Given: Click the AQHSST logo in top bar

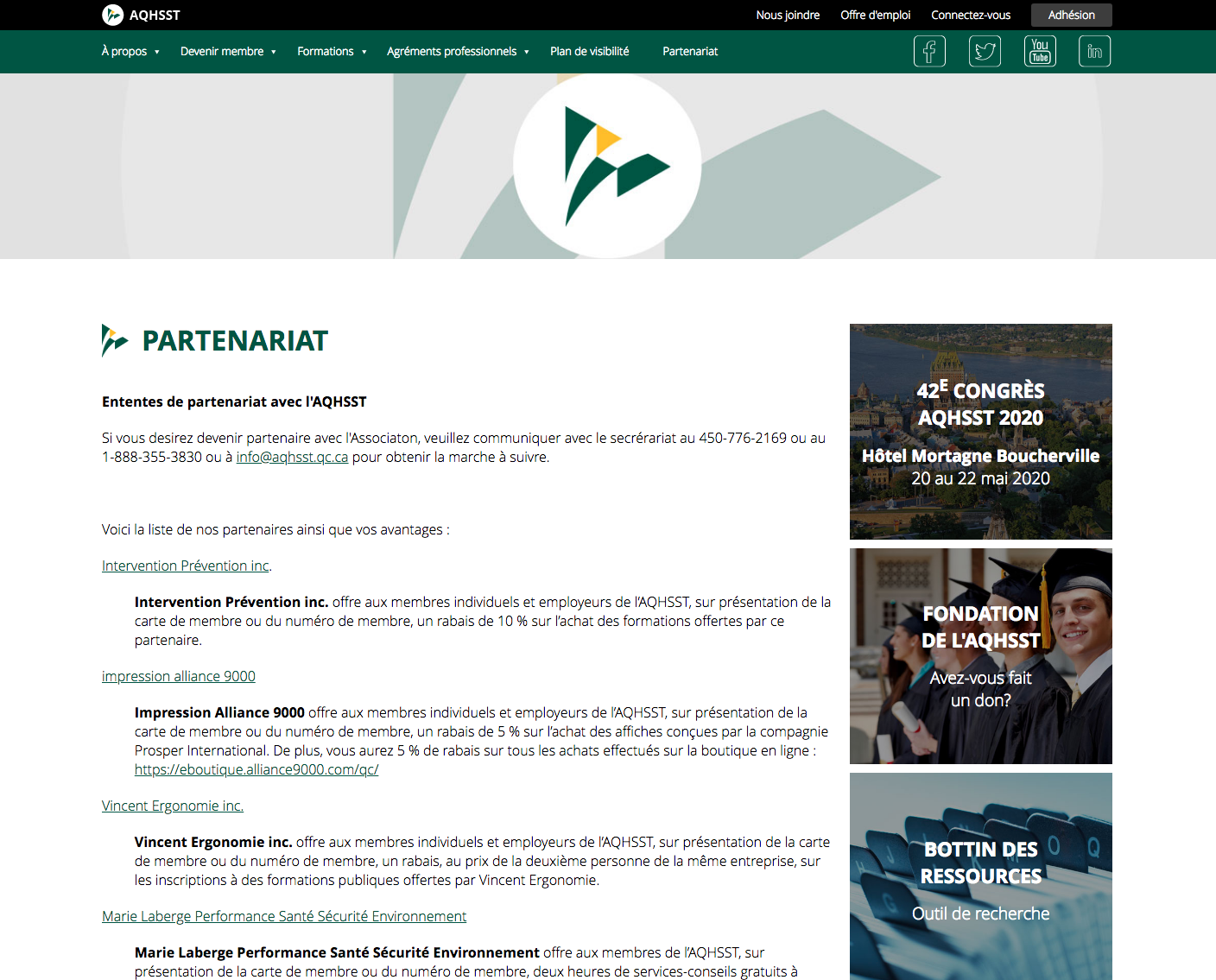Looking at the screenshot, I should pos(113,15).
